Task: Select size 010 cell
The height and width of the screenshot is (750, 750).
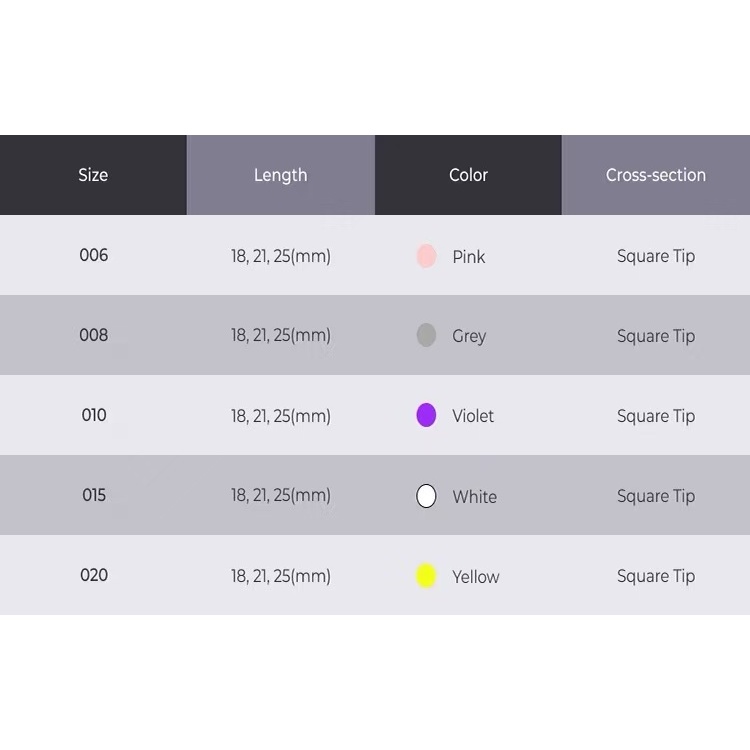Action: click(93, 415)
